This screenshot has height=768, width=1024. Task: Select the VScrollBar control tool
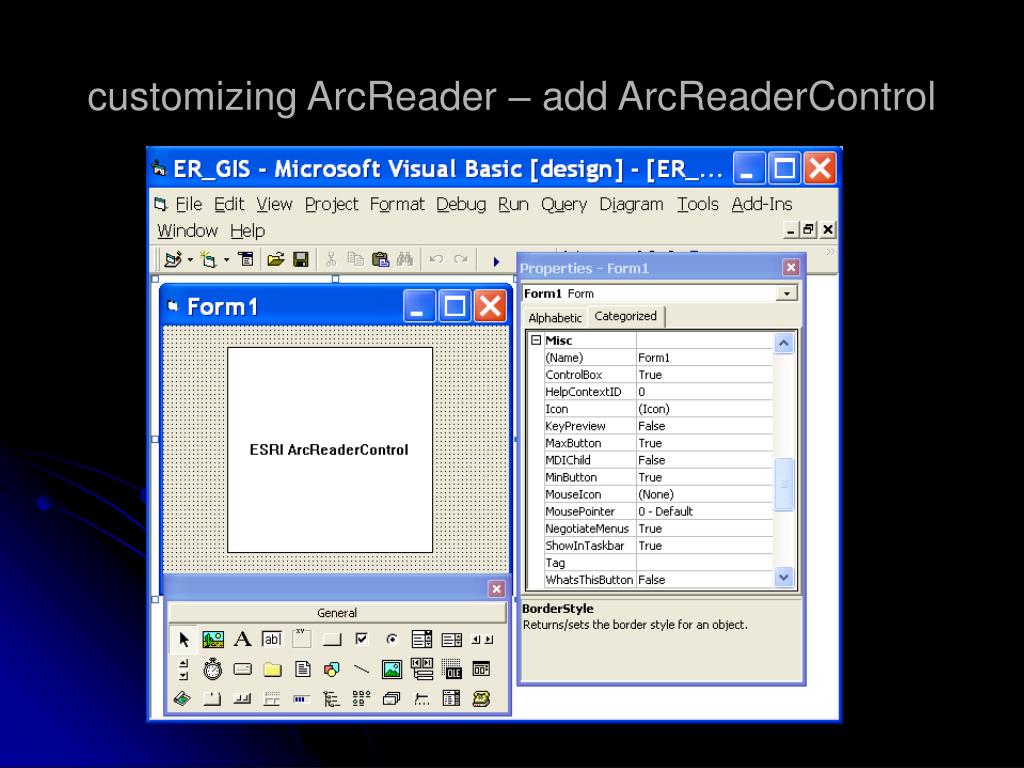coord(184,669)
